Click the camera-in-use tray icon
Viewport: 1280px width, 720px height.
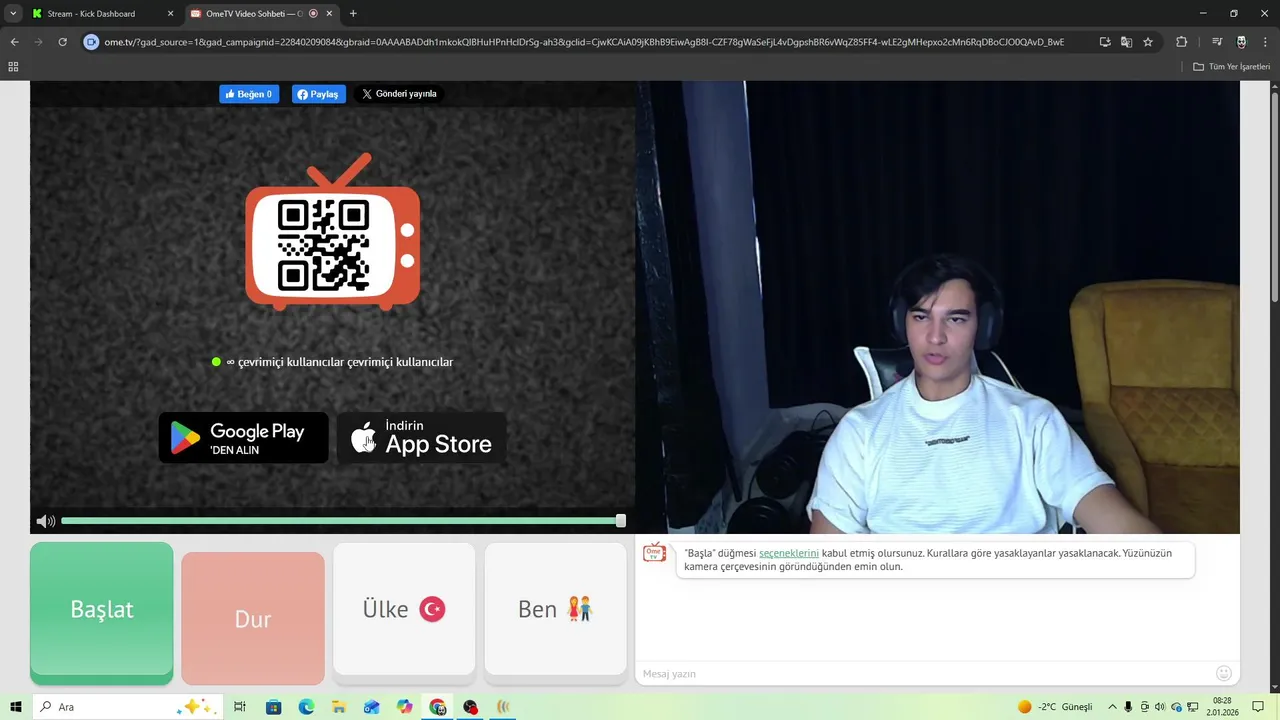[x=1145, y=707]
